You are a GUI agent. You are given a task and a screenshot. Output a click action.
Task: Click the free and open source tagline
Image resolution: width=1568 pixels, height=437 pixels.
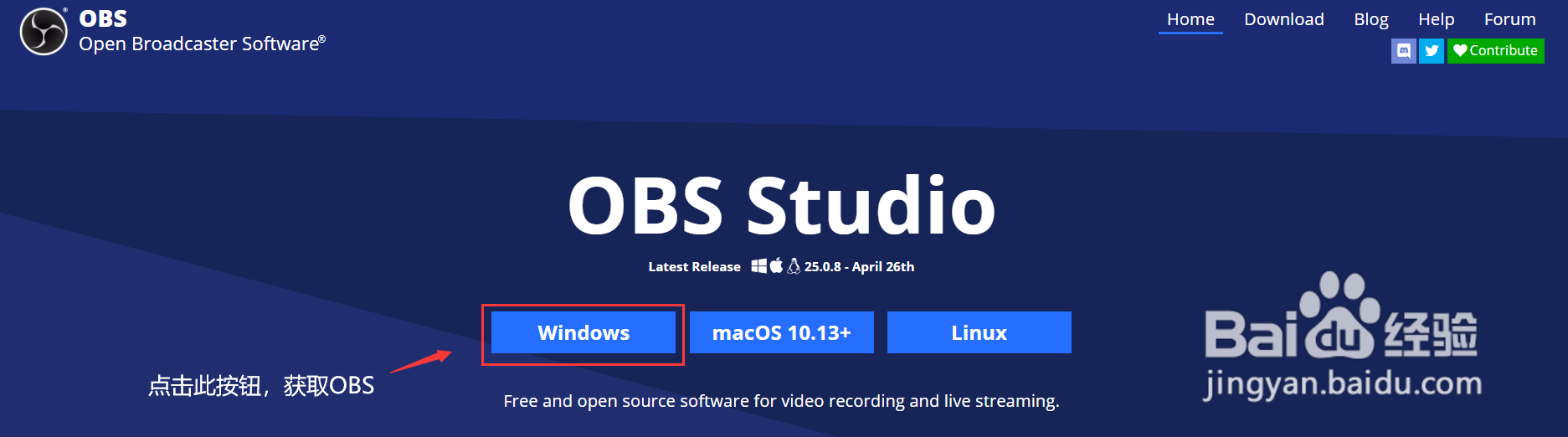click(x=782, y=401)
